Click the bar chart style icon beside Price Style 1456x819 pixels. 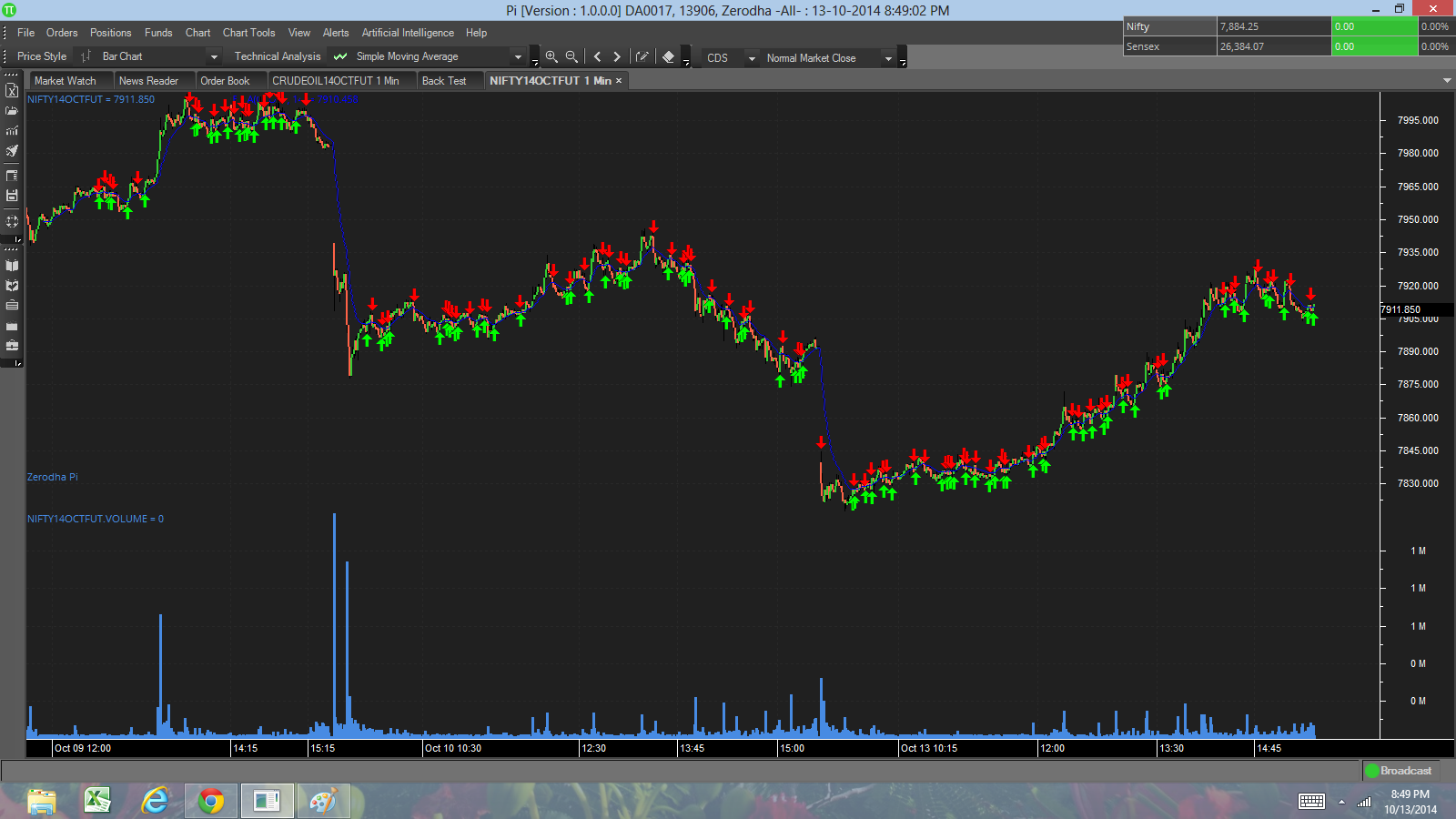point(86,56)
